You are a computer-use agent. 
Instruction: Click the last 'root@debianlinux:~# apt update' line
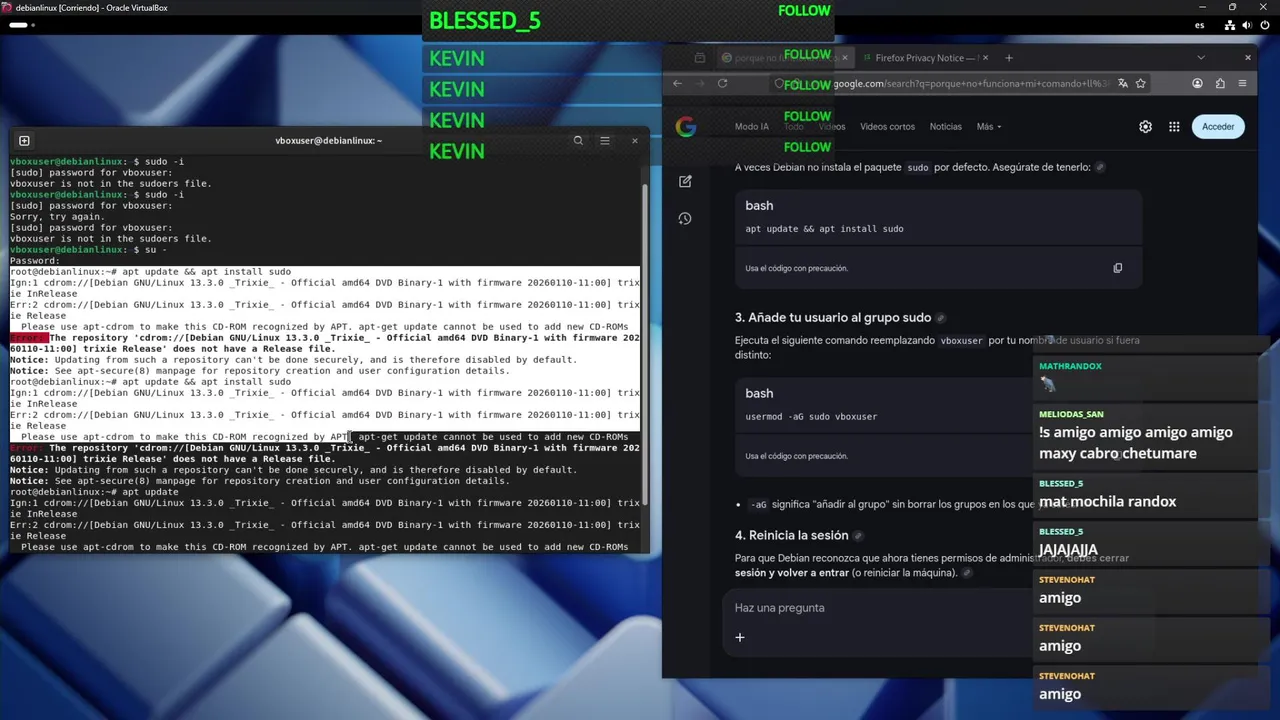coord(94,492)
